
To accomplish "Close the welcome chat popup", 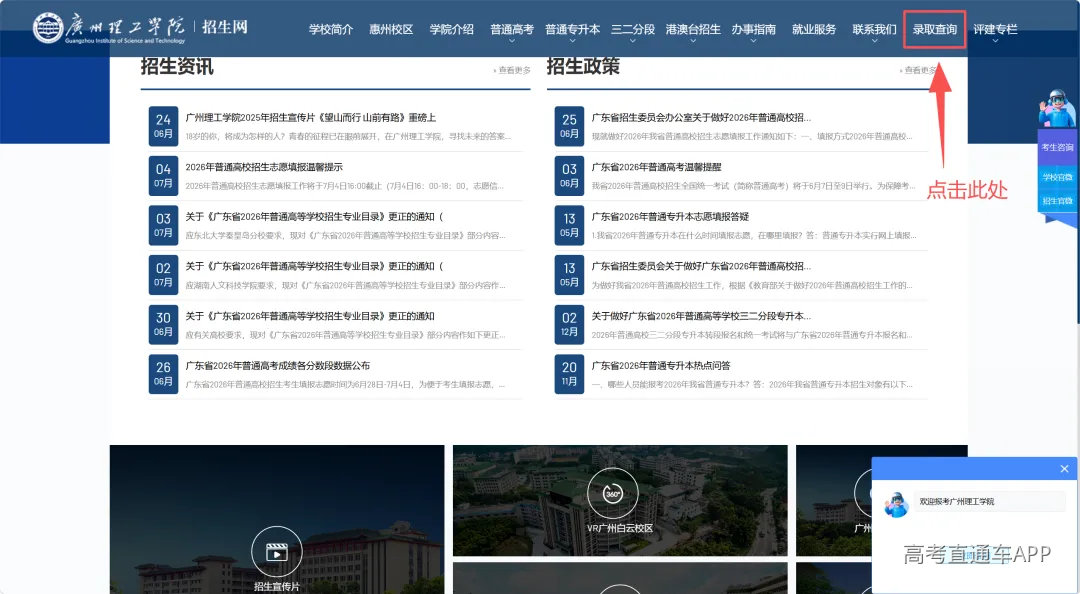I will [x=1064, y=469].
